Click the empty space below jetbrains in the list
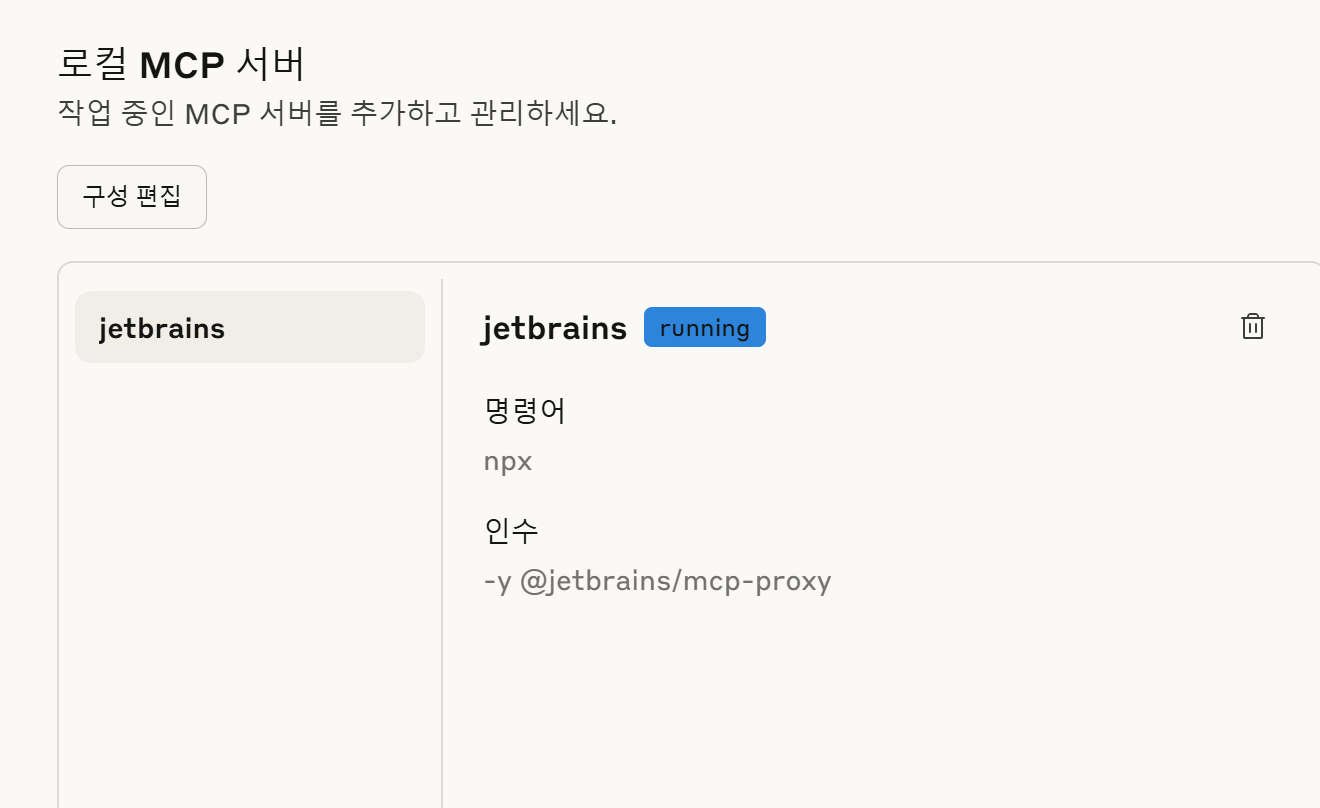The height and width of the screenshot is (808, 1320). (x=250, y=580)
